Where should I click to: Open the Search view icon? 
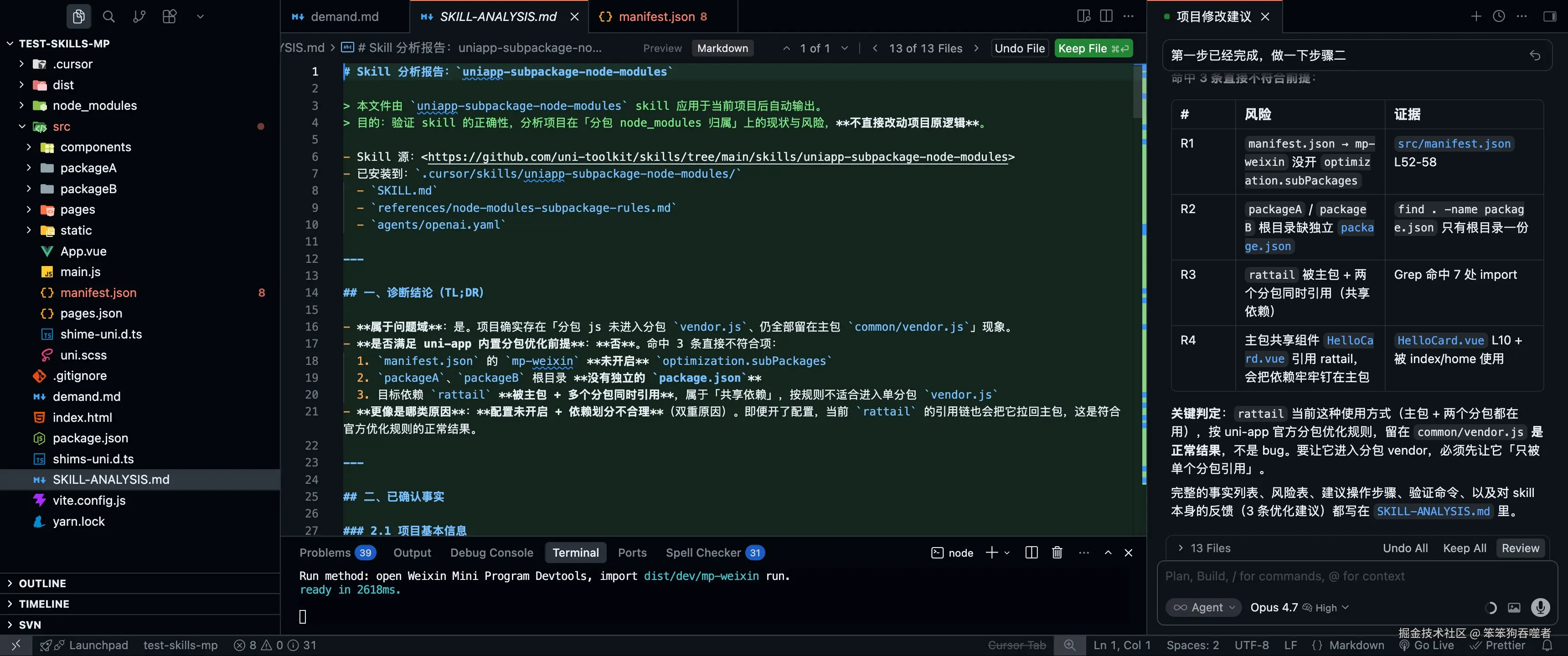(x=108, y=16)
